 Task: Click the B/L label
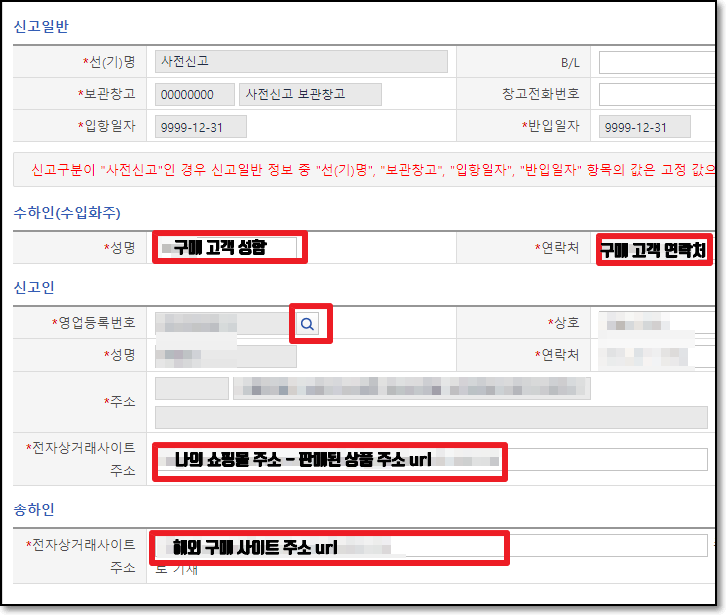[x=570, y=63]
